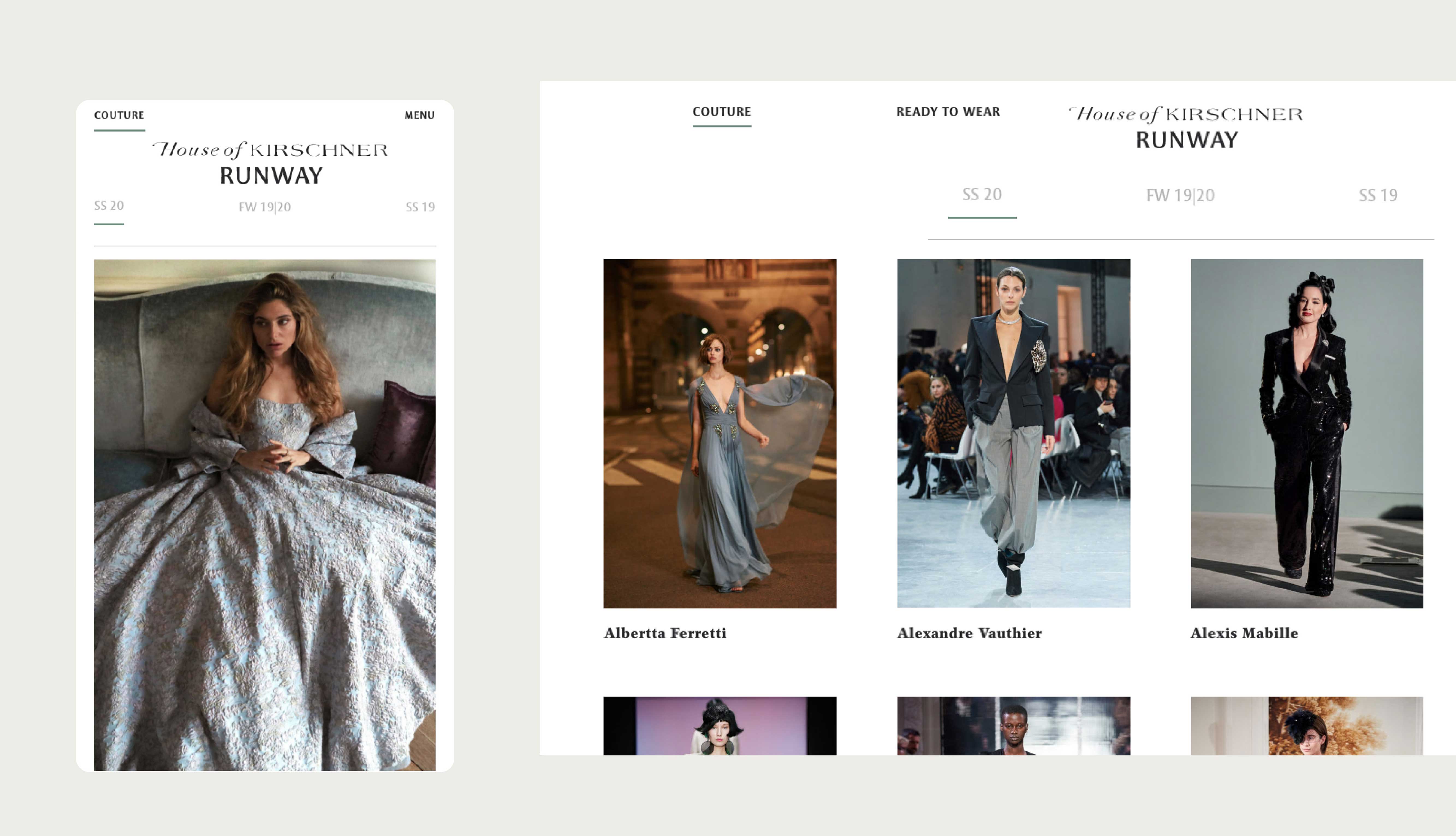The image size is (1456, 836).
Task: Open Alexis Mabille runway photo
Action: click(1307, 434)
